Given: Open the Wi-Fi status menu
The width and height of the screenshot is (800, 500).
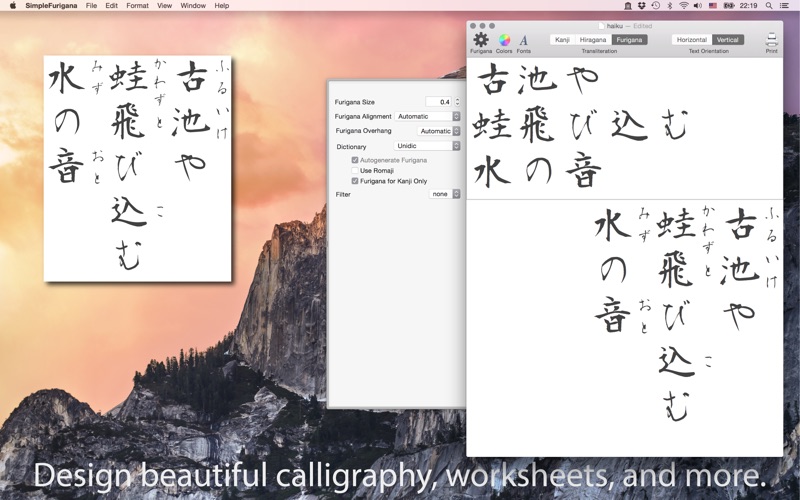Looking at the screenshot, I should (684, 5).
